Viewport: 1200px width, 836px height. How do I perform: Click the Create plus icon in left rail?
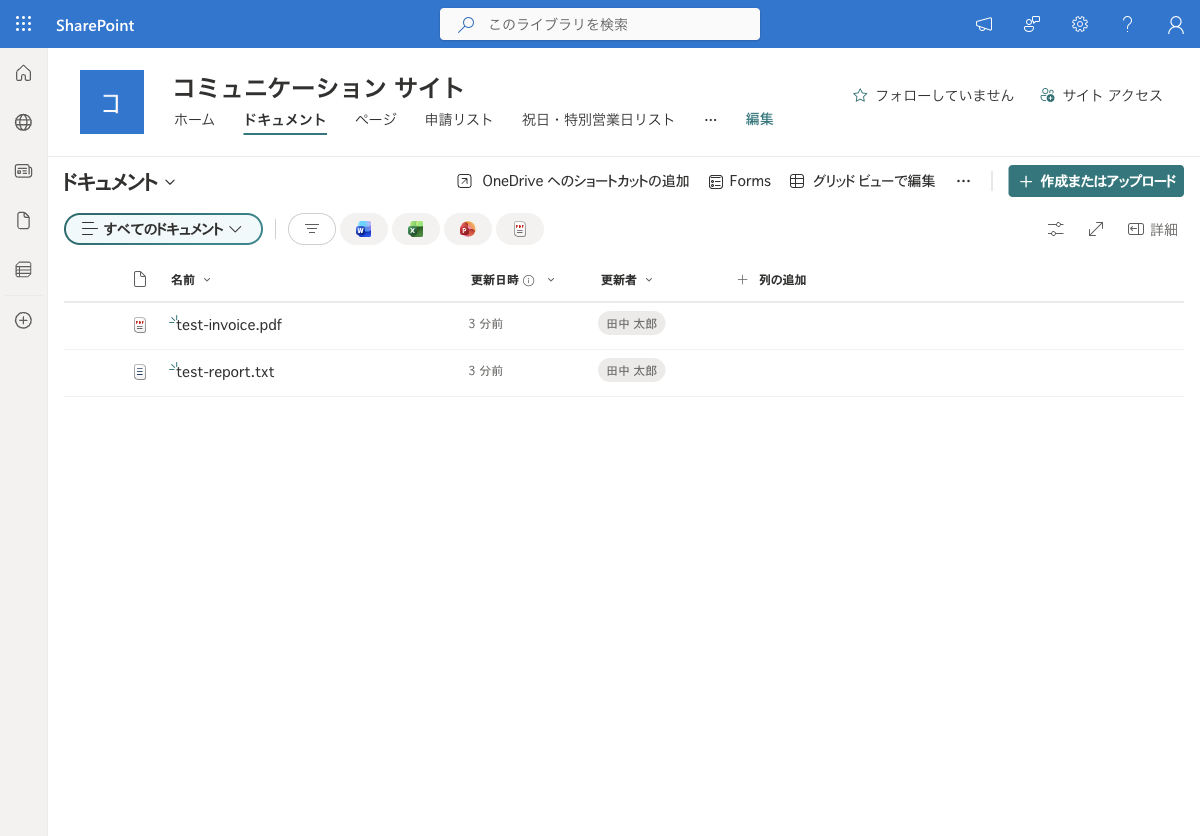click(24, 320)
